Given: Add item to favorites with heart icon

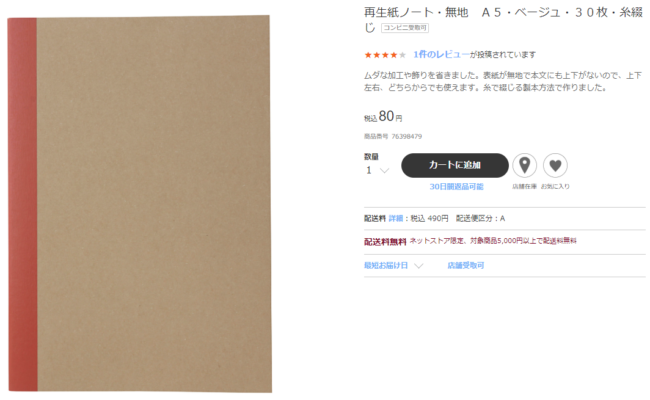Looking at the screenshot, I should (x=555, y=165).
